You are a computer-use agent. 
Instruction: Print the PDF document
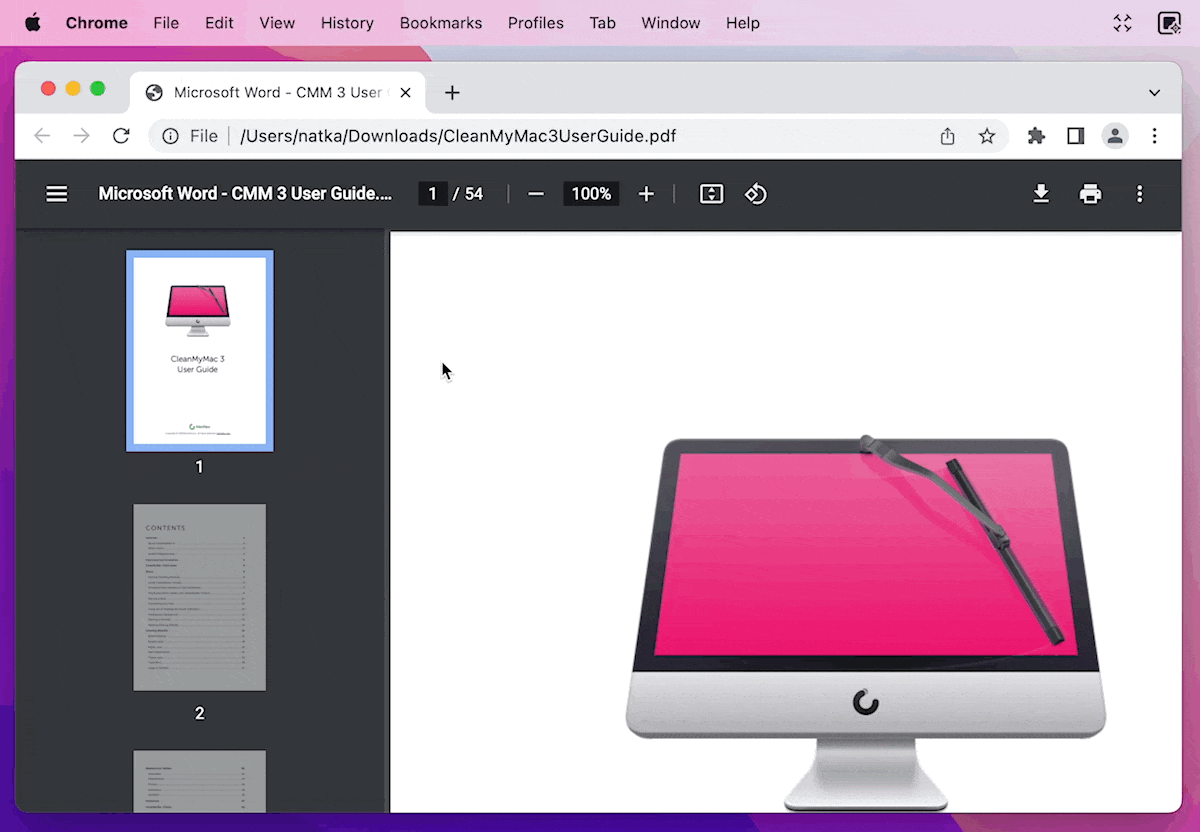coord(1090,194)
